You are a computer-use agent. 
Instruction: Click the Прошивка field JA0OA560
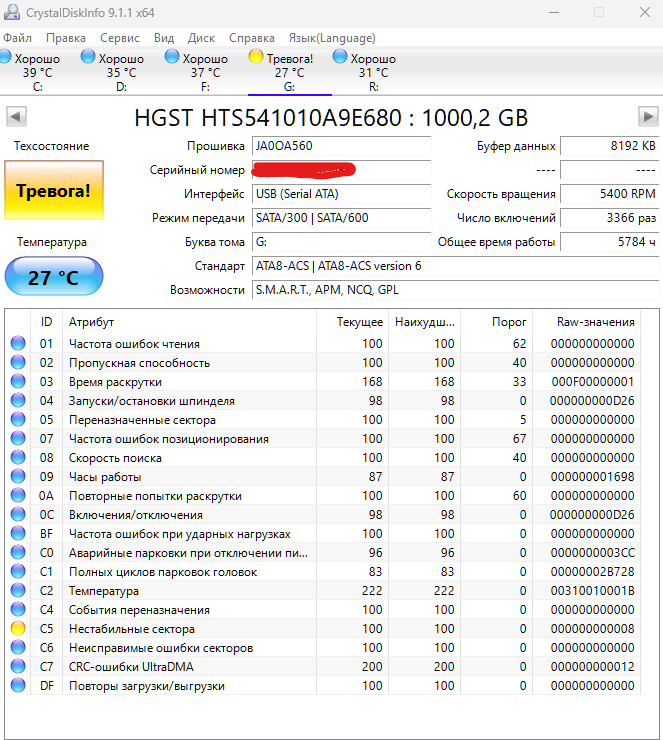point(341,146)
